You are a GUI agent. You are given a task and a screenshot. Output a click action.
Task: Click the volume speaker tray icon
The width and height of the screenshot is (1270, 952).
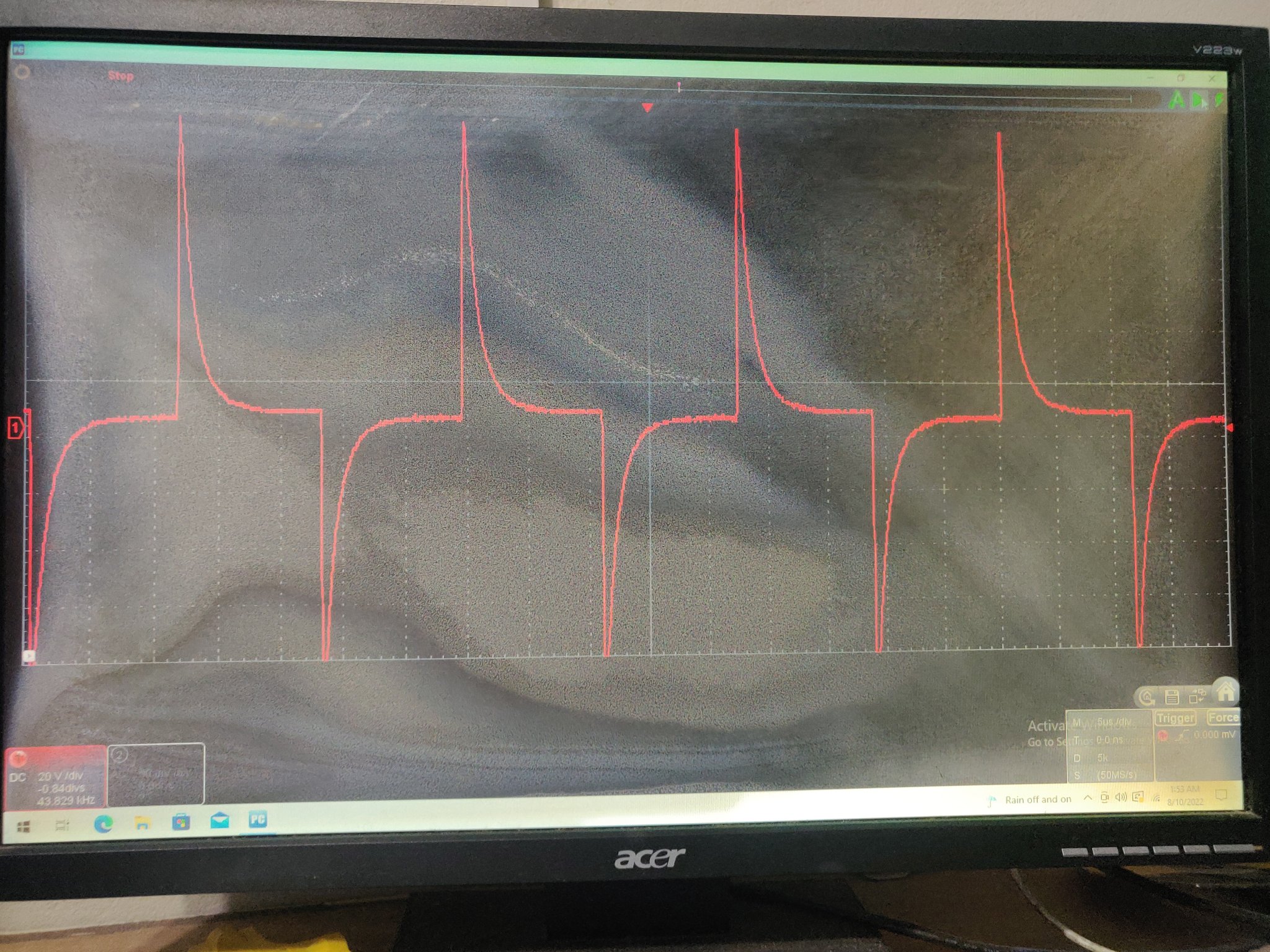tap(1121, 797)
